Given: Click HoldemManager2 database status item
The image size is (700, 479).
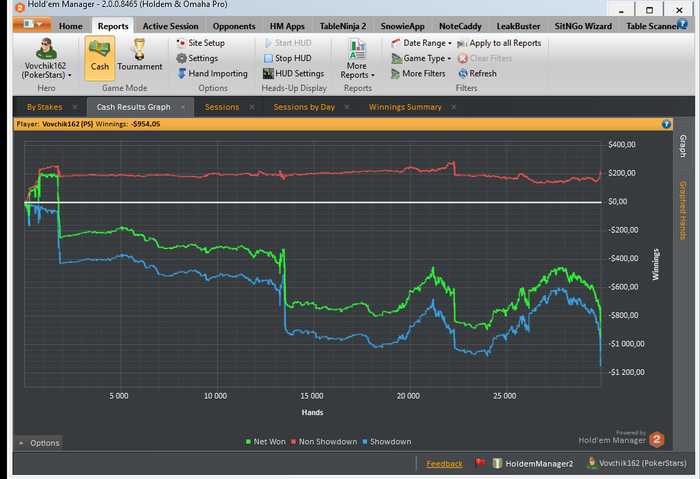Looking at the screenshot, I should coord(533,463).
